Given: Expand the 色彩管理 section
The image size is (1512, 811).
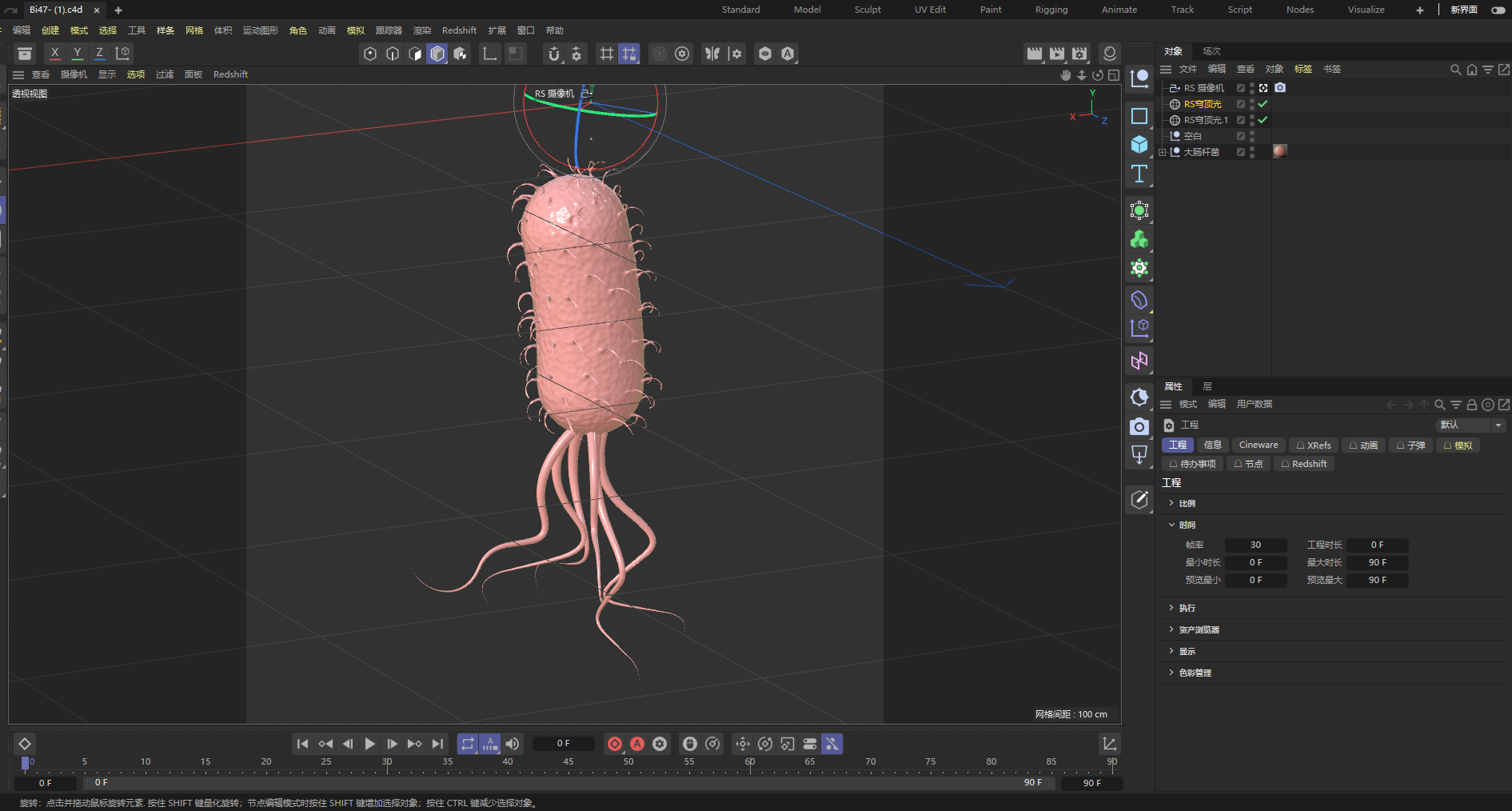Looking at the screenshot, I should (1171, 673).
